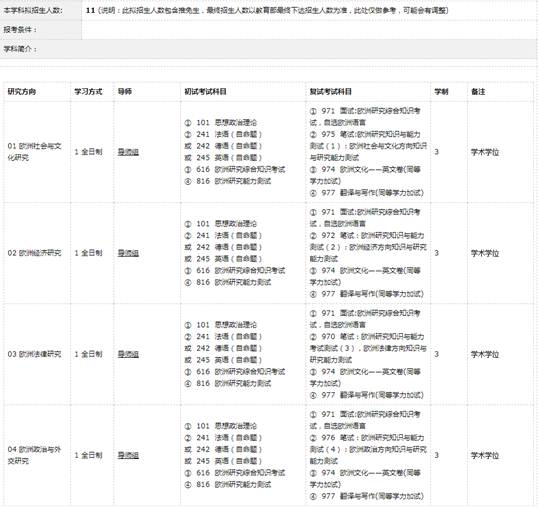Click the 报考条件 label
538x508 pixels.
20,29
